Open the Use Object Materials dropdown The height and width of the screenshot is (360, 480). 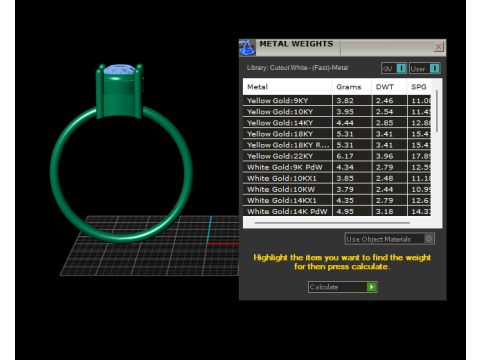(389, 239)
